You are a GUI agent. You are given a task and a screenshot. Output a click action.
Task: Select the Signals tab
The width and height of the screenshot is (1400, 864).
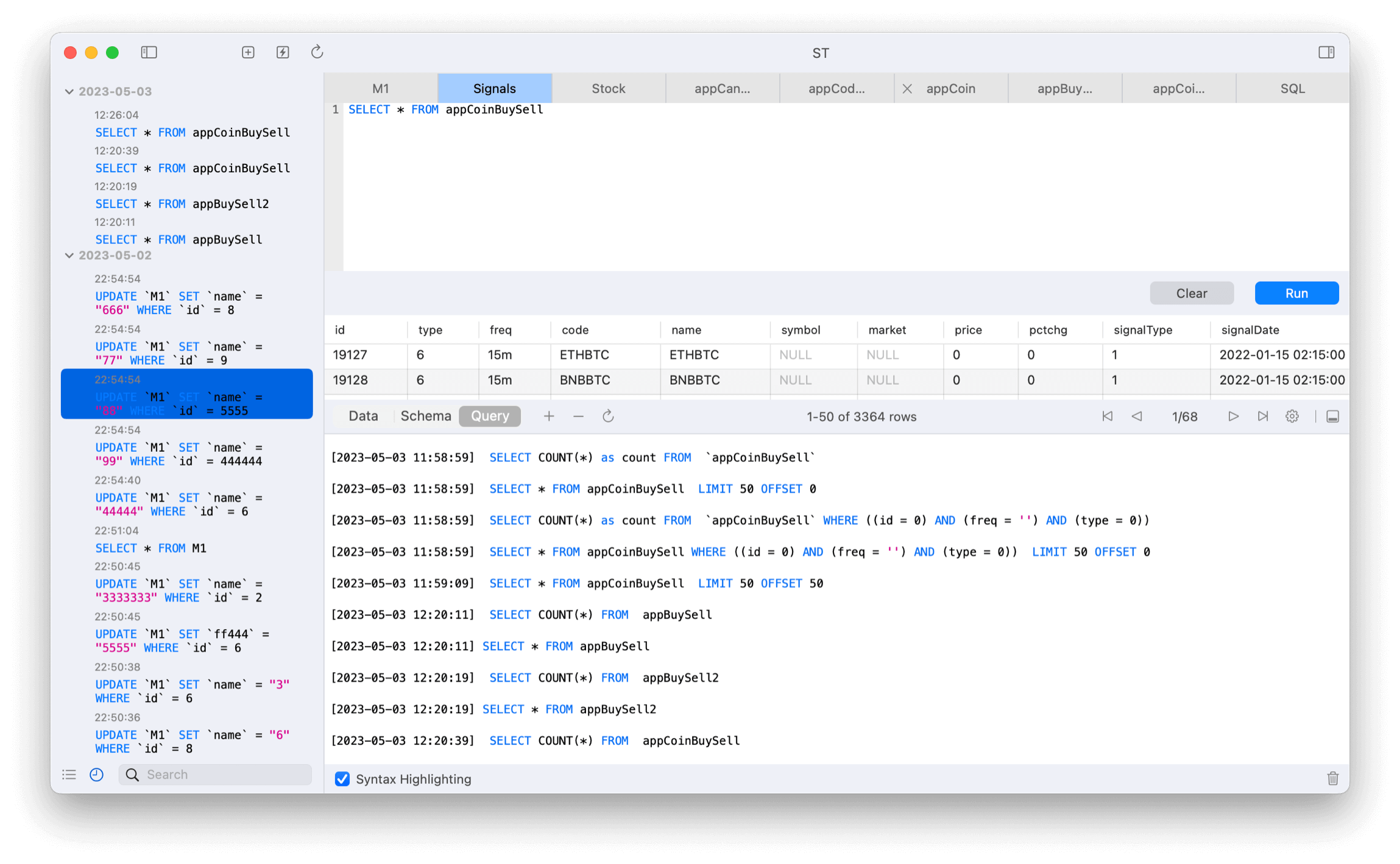[495, 88]
